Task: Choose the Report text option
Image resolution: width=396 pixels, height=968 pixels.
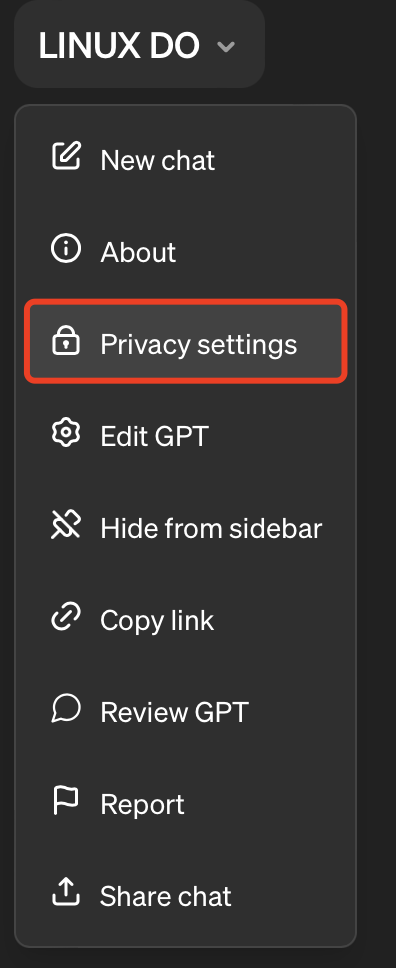Action: [143, 806]
